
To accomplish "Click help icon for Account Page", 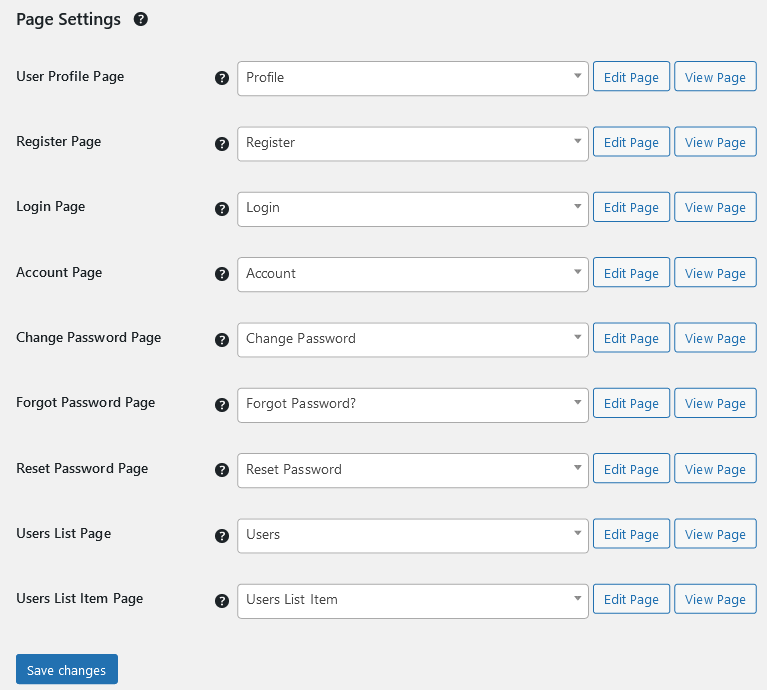I will [222, 274].
